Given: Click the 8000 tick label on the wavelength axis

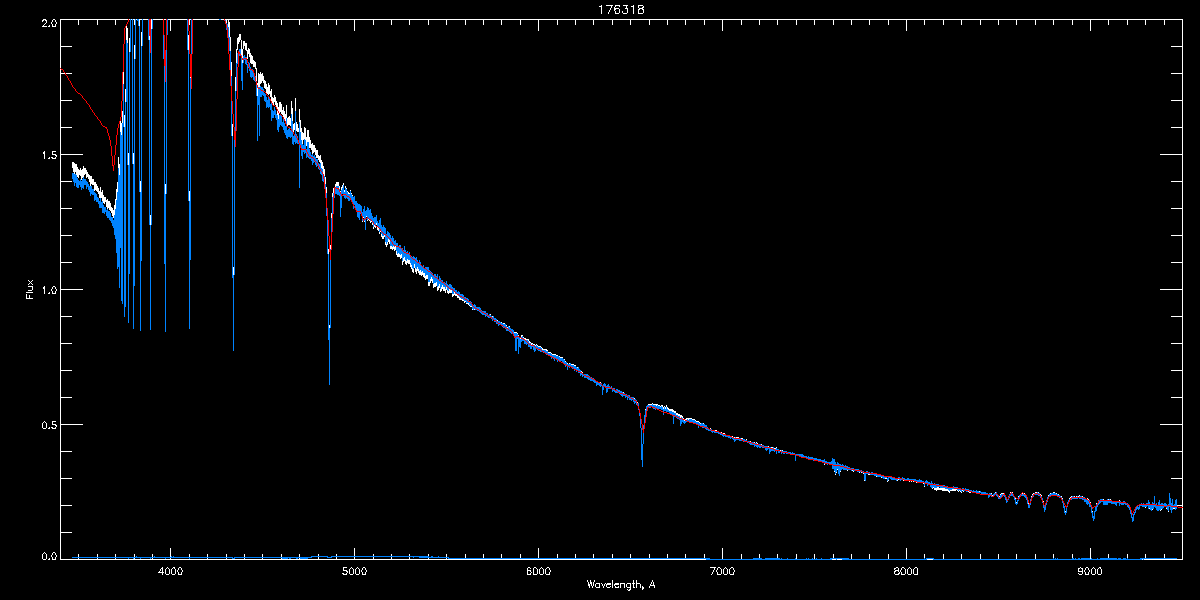Looking at the screenshot, I should point(906,571).
